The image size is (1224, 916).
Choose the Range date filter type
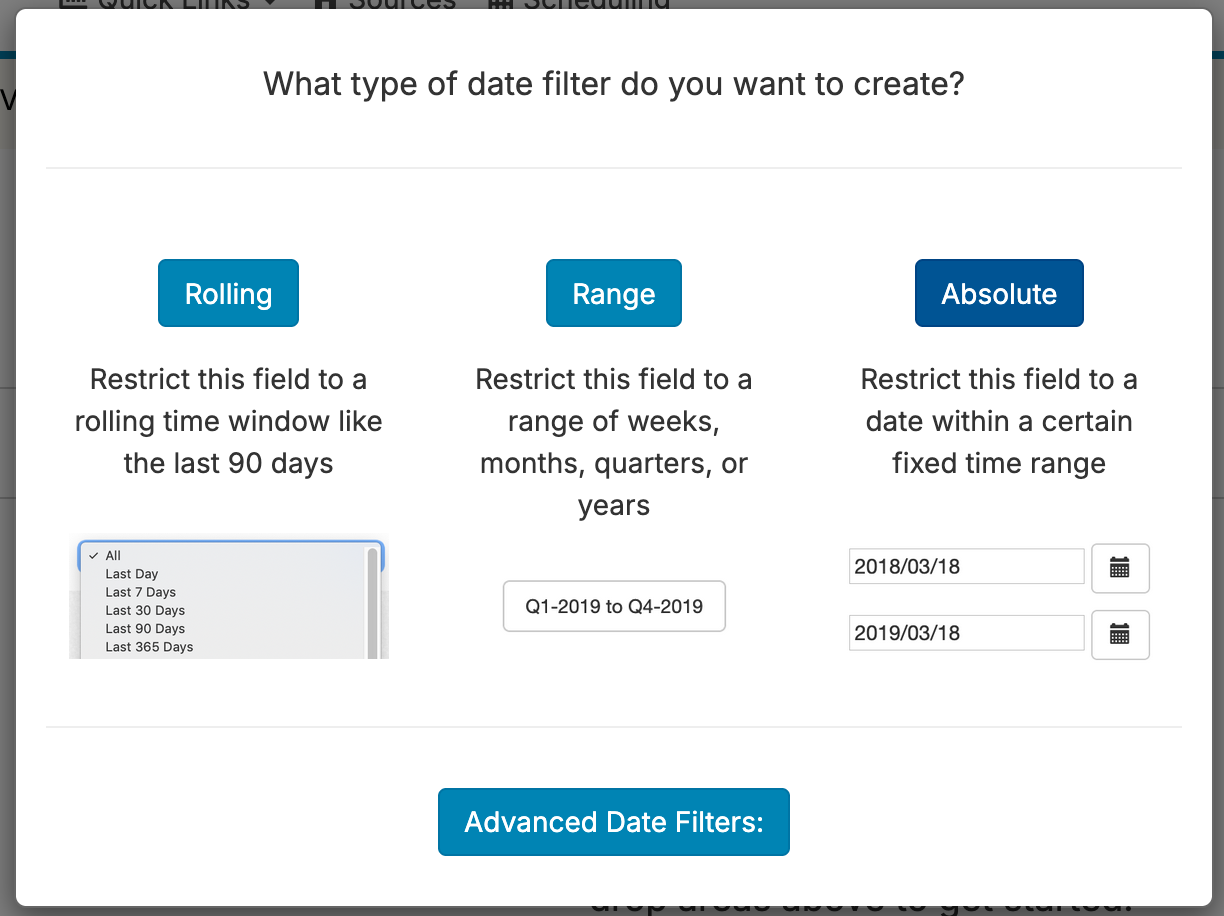tap(613, 293)
